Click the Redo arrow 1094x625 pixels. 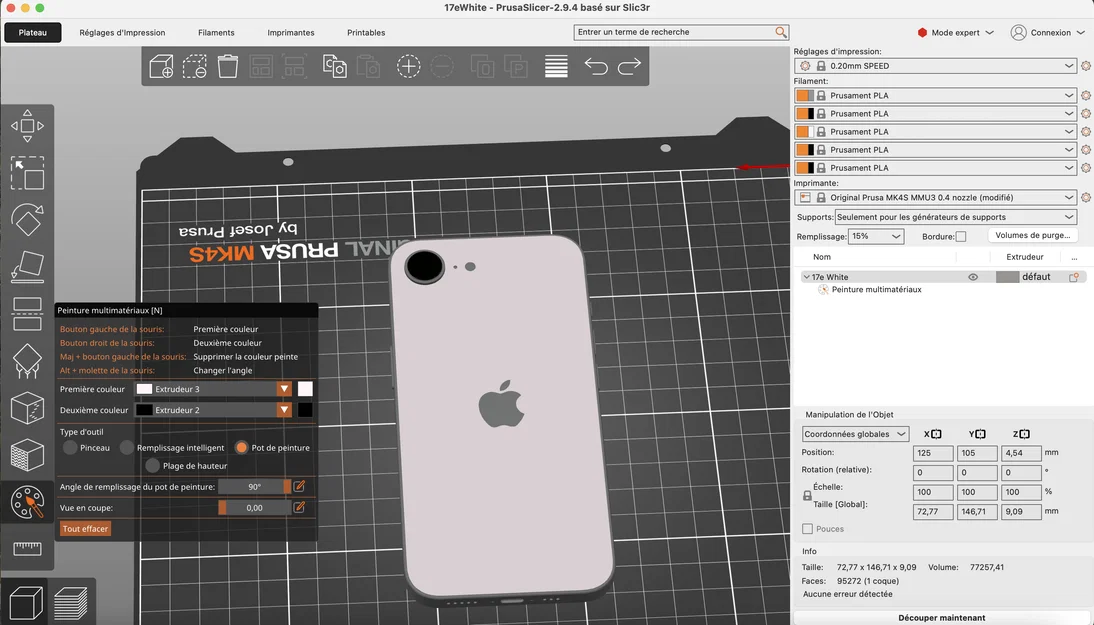pos(629,66)
